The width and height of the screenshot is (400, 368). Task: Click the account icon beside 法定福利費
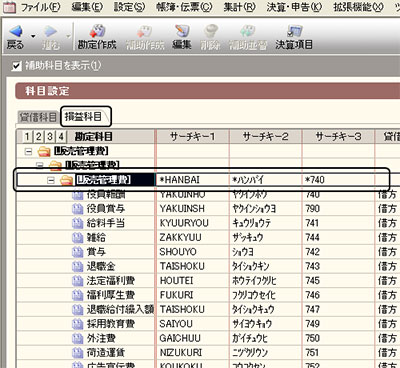pos(78,281)
